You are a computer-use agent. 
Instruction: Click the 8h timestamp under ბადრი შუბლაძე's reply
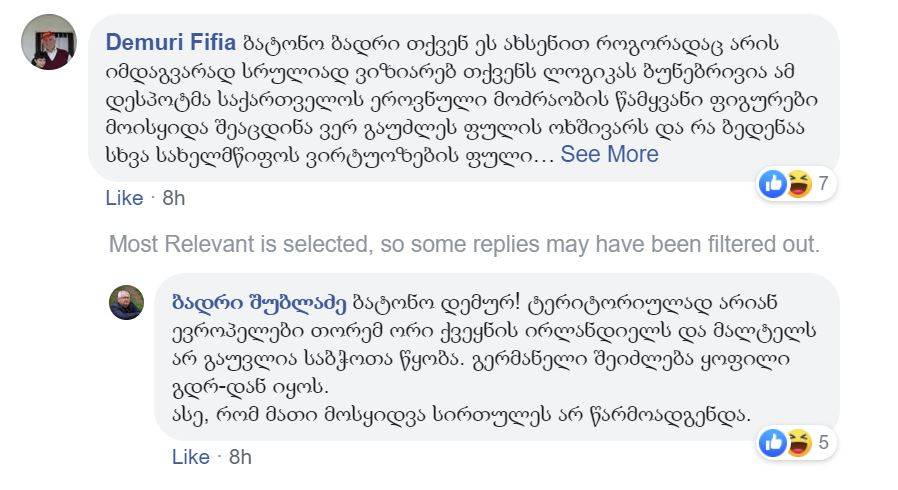click(x=240, y=457)
